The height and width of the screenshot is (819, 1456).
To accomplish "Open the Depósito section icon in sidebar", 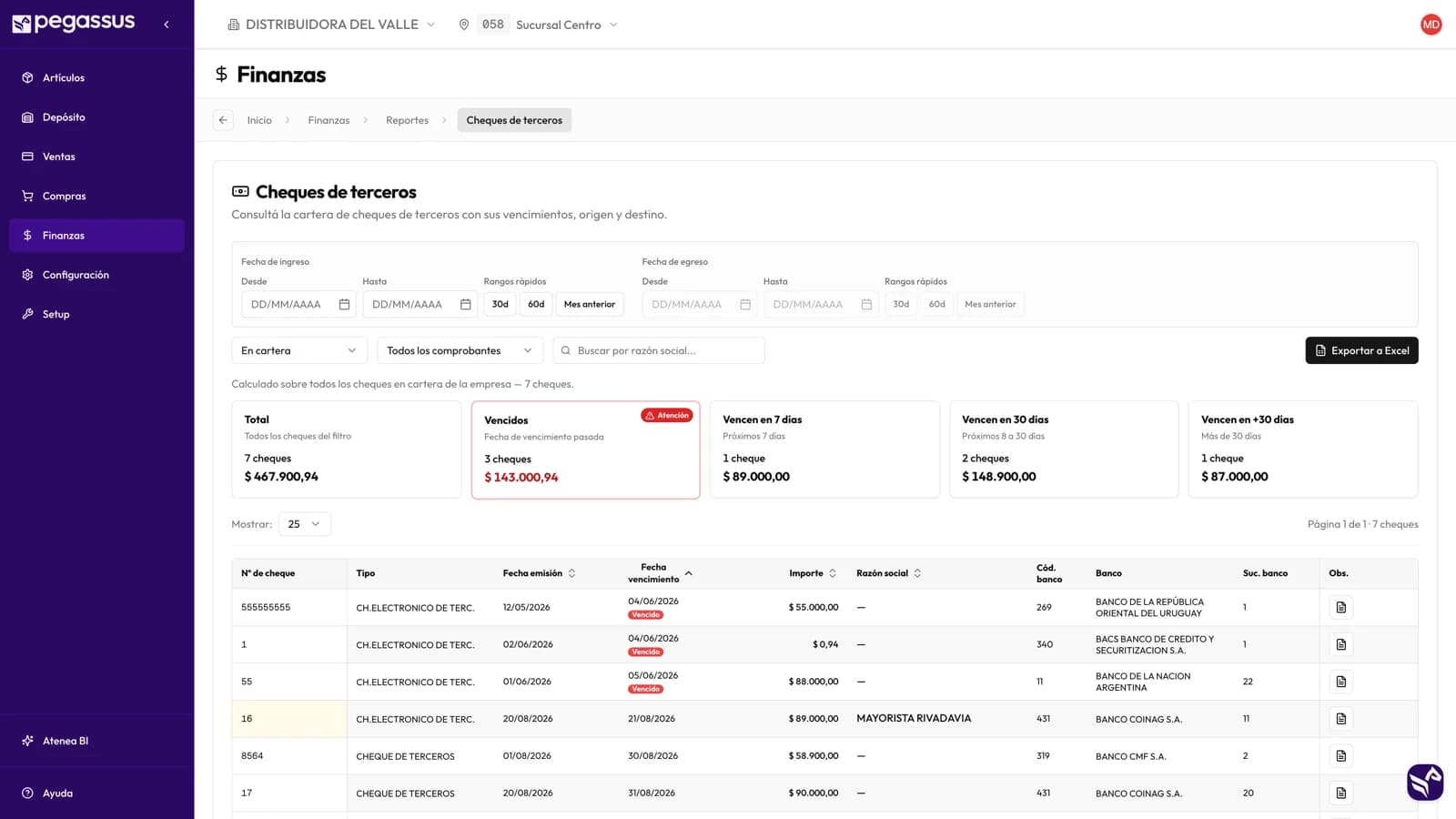I will click(x=27, y=117).
